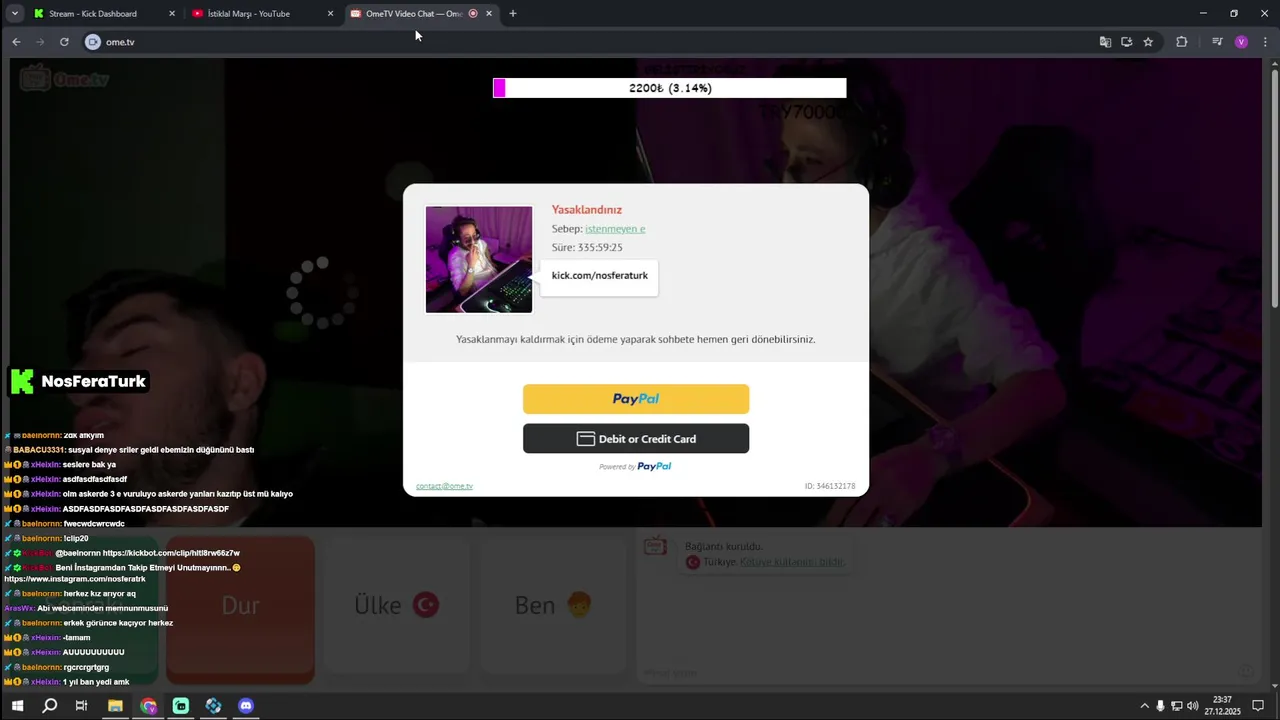This screenshot has width=1280, height=720.
Task: Click the Chrome icon on the taskbar
Action: [x=148, y=706]
